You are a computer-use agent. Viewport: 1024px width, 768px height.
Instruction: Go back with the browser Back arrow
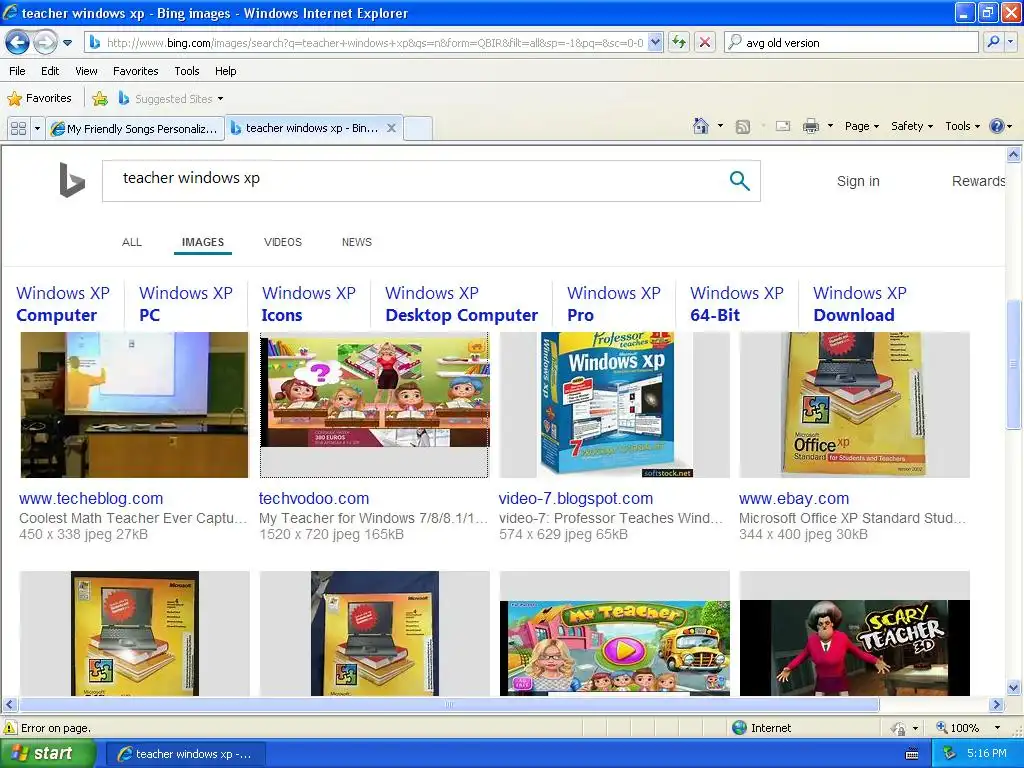pos(18,43)
